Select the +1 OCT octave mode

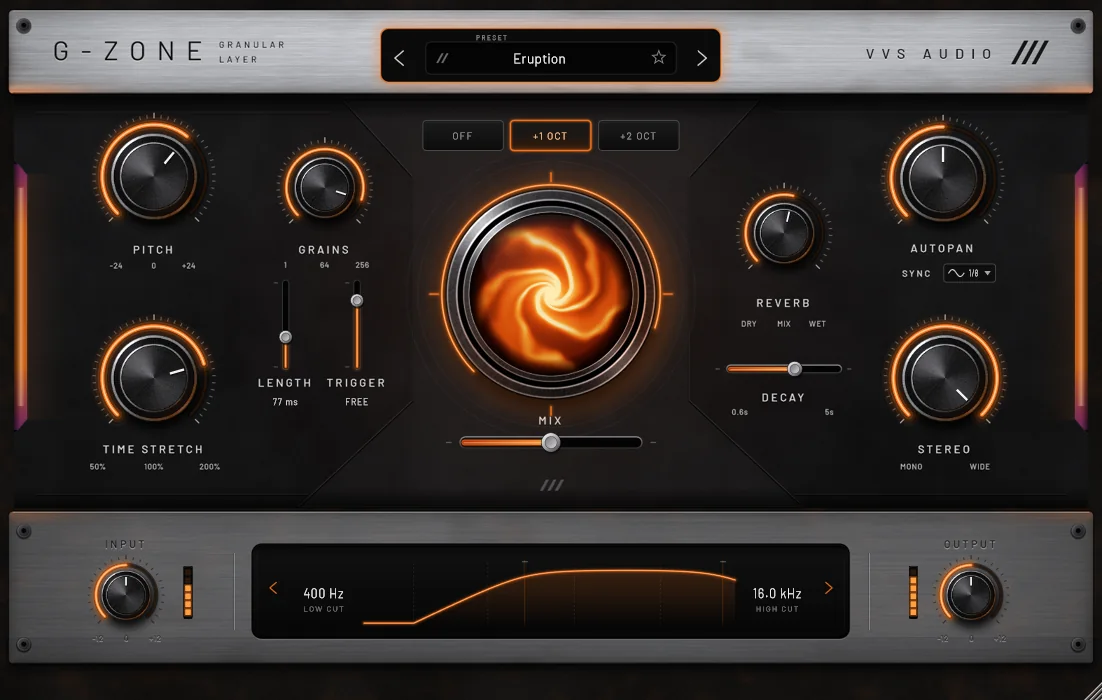coord(550,136)
